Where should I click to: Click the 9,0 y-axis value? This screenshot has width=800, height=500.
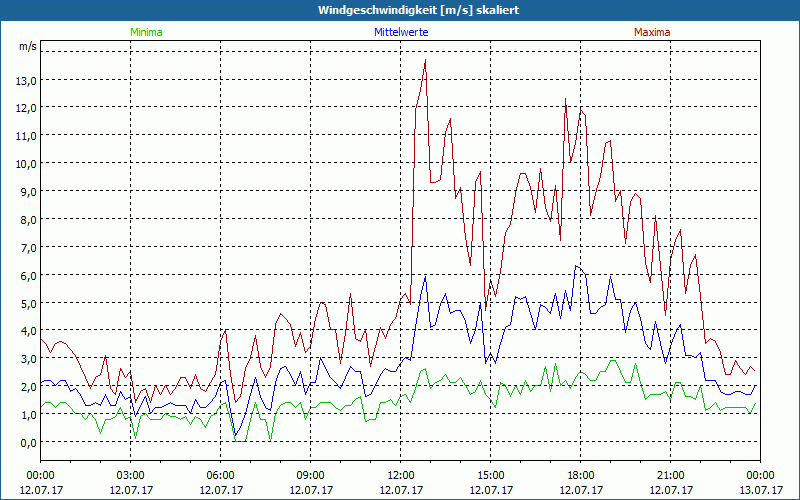[29, 192]
